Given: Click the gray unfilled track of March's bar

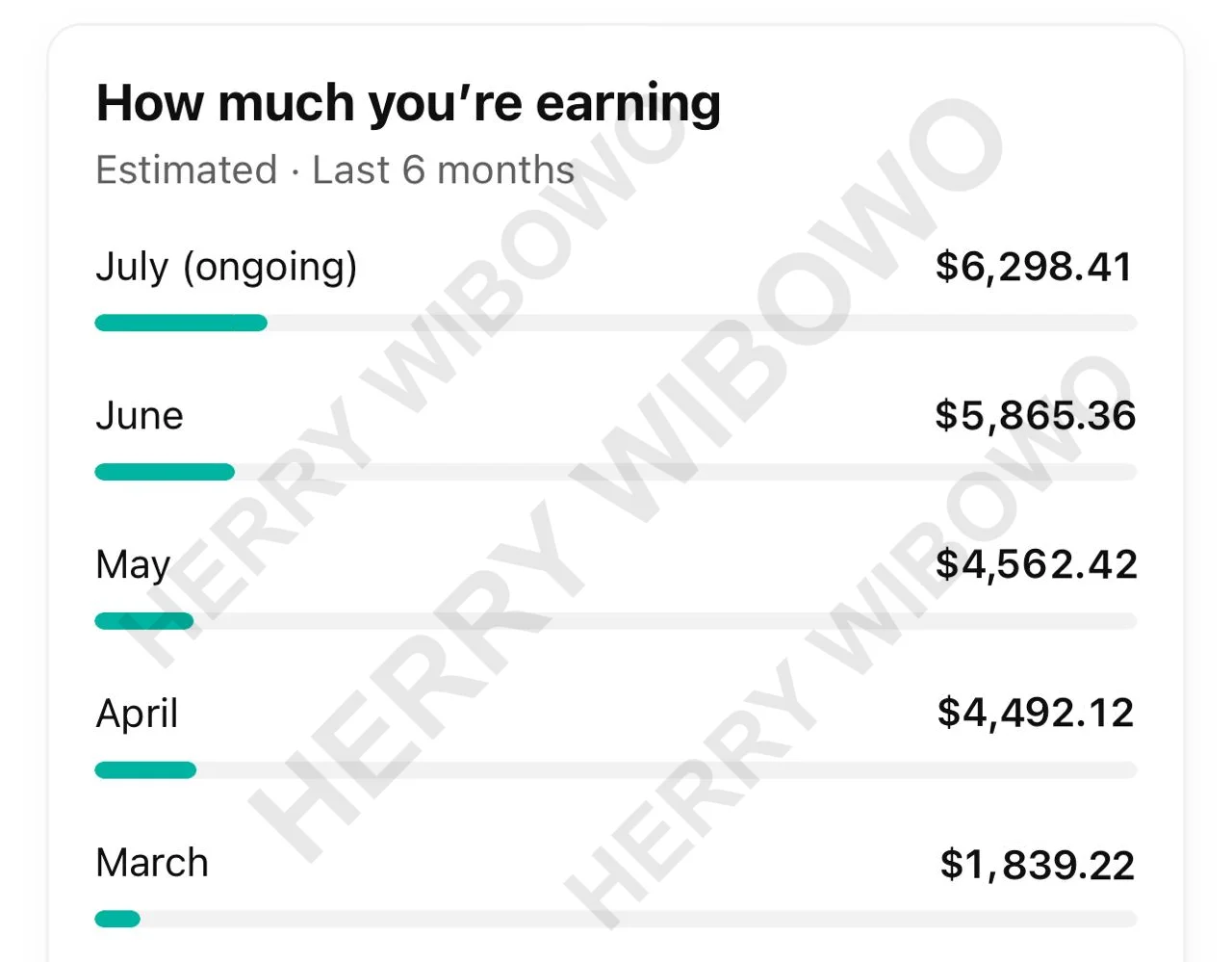Looking at the screenshot, I should [x=635, y=920].
